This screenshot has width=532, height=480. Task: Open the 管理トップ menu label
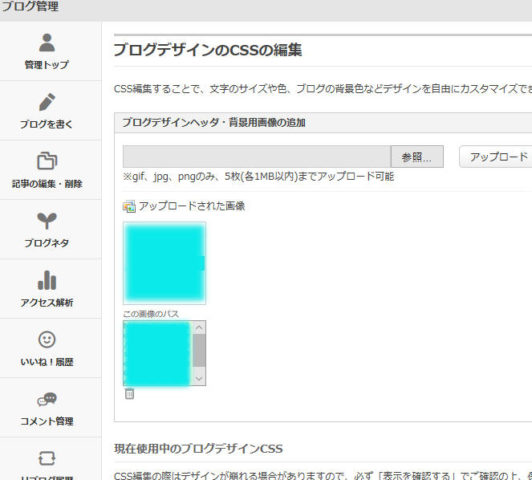[x=47, y=65]
